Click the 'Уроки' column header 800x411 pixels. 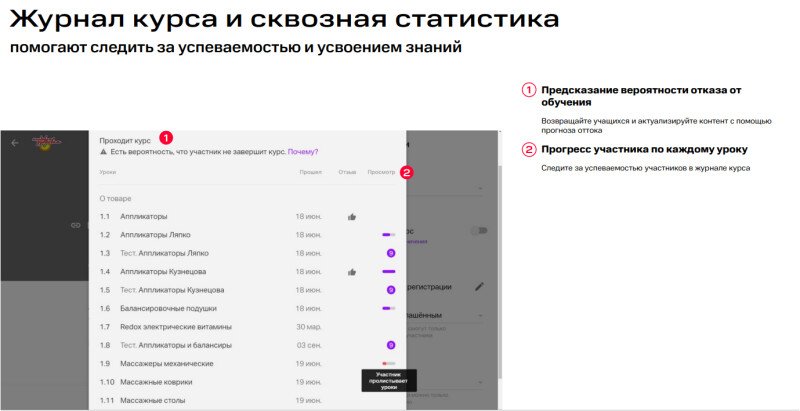point(108,172)
